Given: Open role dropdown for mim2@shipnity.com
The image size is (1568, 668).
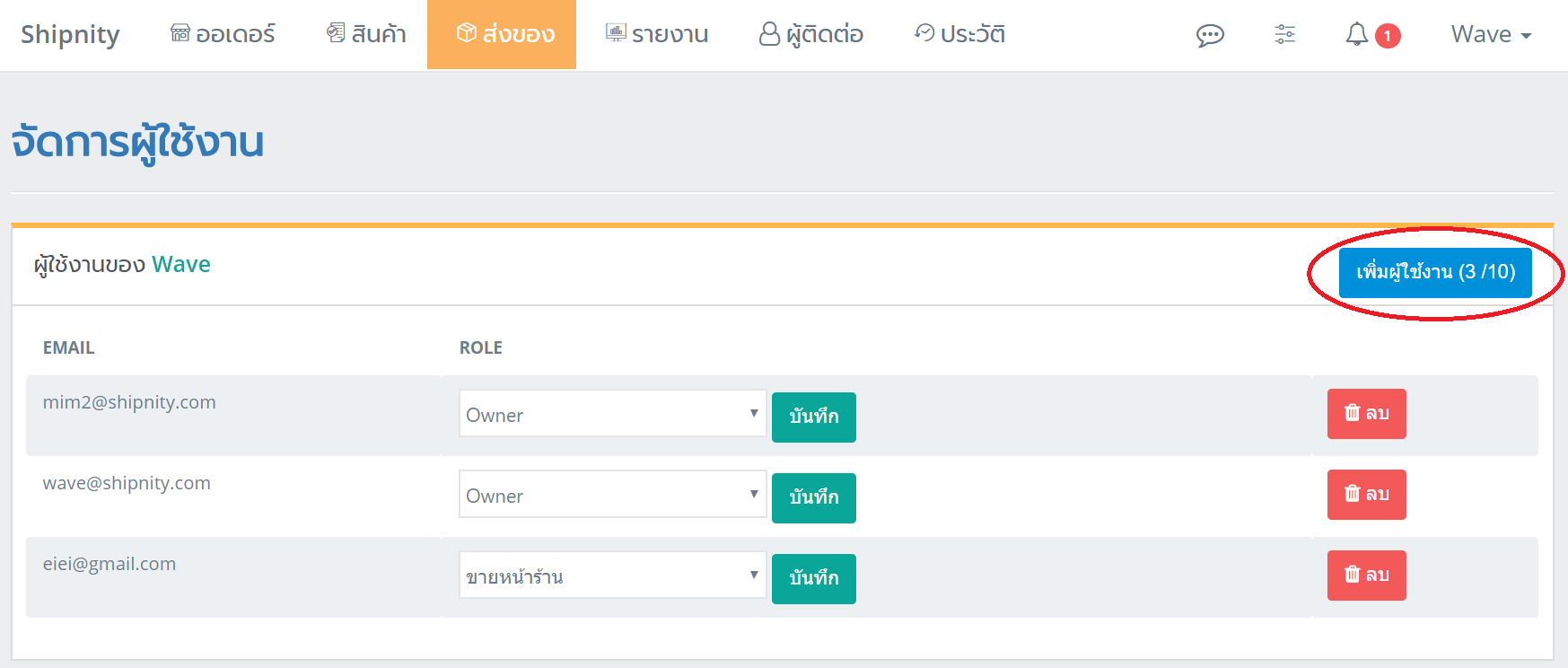Looking at the screenshot, I should [x=612, y=413].
